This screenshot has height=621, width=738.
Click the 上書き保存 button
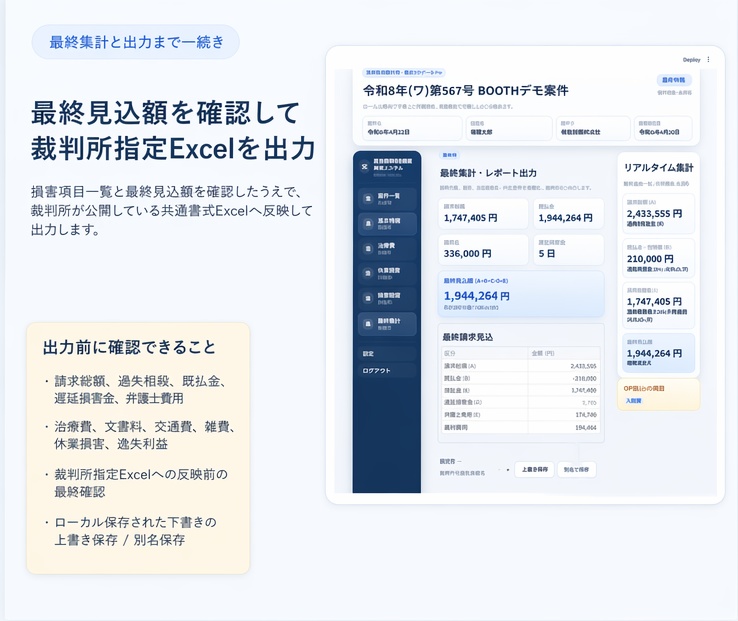[535, 469]
